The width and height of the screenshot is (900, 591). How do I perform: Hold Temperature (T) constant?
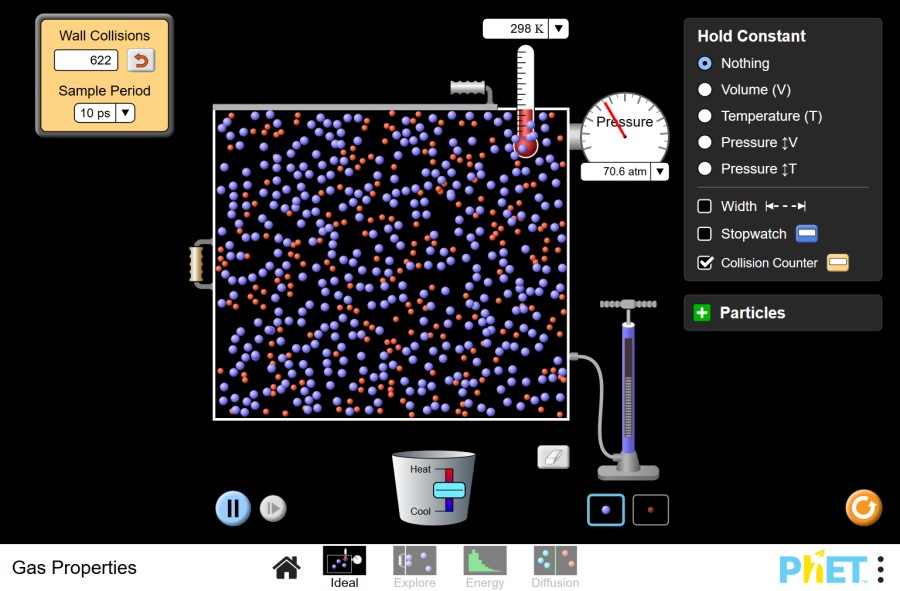704,116
